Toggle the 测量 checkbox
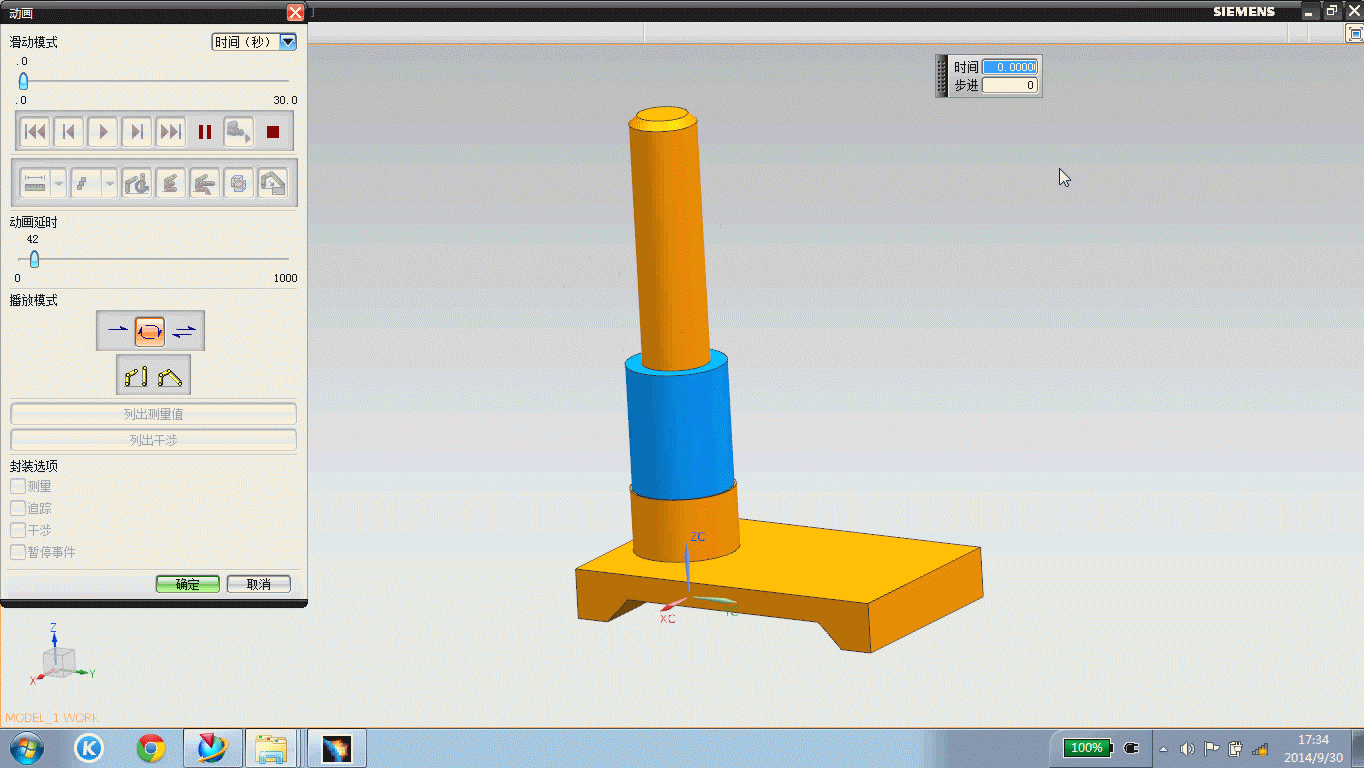This screenshot has width=1366, height=768. (x=18, y=486)
